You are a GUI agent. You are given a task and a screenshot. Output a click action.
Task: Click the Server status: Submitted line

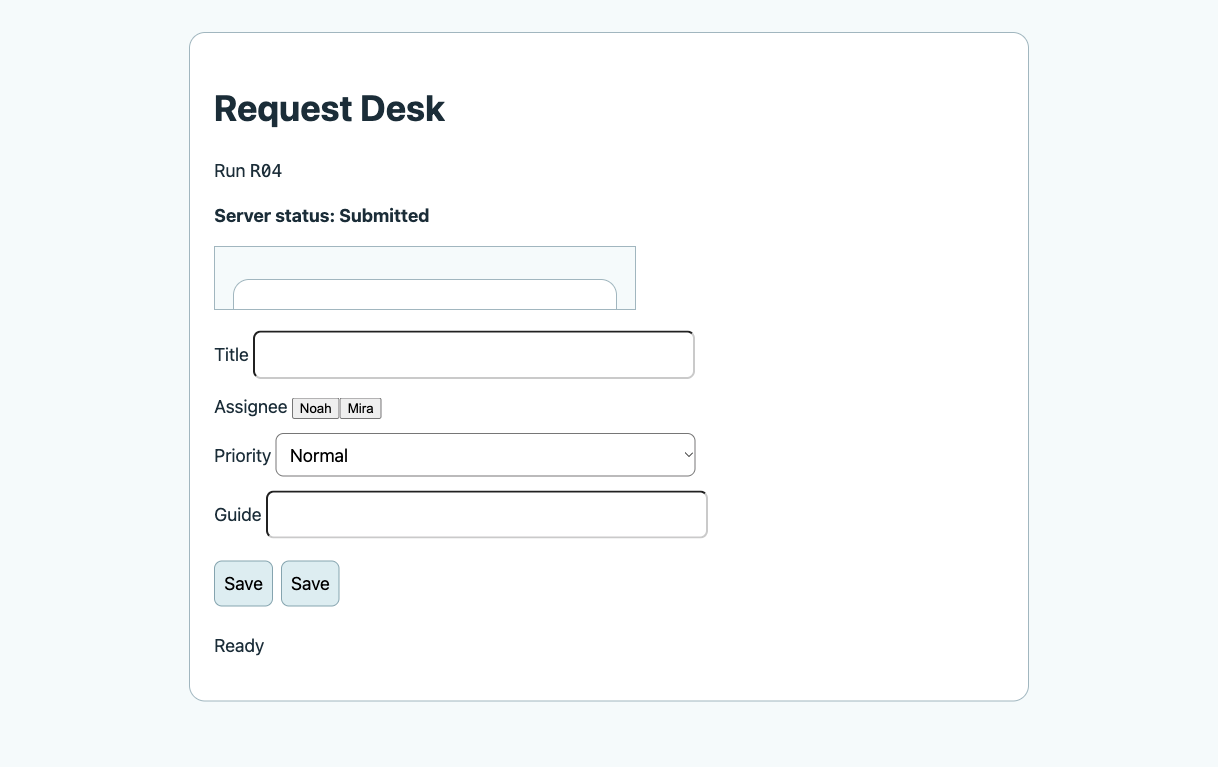tap(322, 216)
